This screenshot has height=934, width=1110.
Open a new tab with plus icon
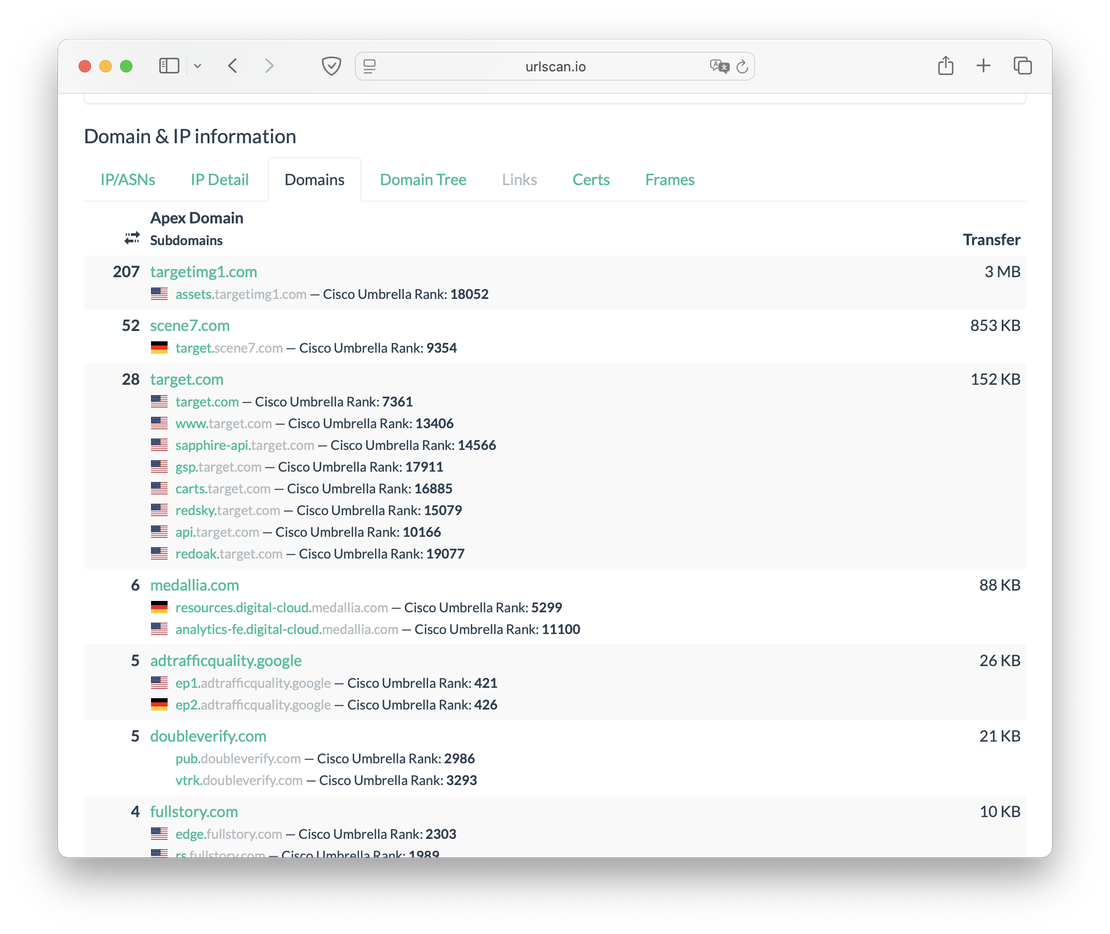(x=983, y=66)
